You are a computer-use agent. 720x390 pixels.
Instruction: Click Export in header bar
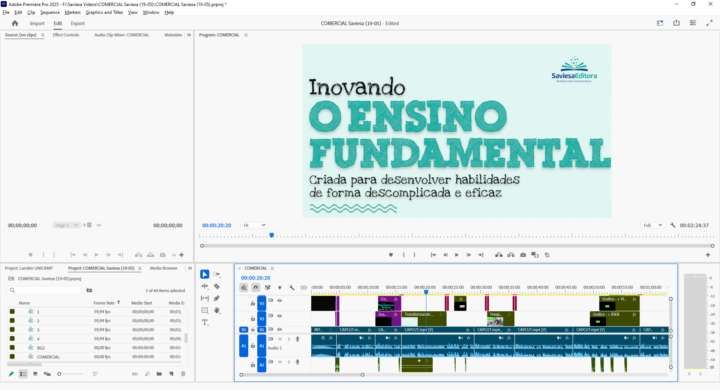[x=77, y=23]
